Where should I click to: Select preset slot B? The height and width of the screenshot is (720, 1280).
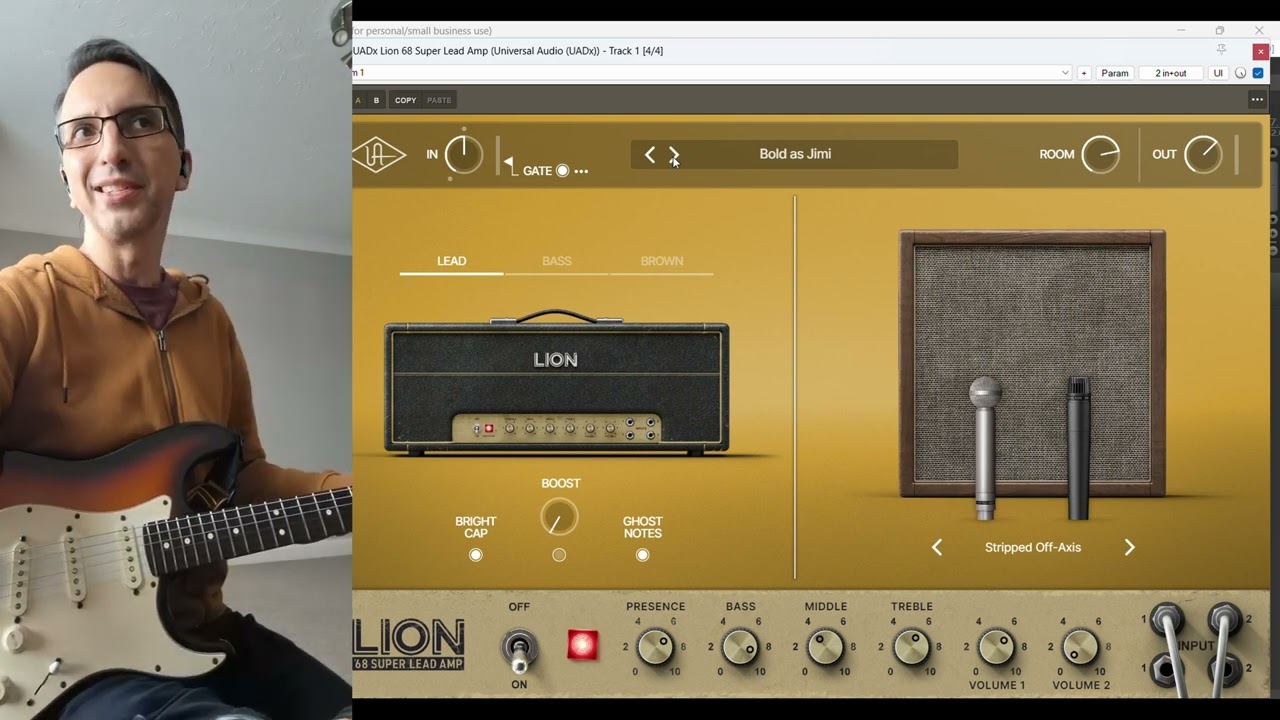pos(376,100)
